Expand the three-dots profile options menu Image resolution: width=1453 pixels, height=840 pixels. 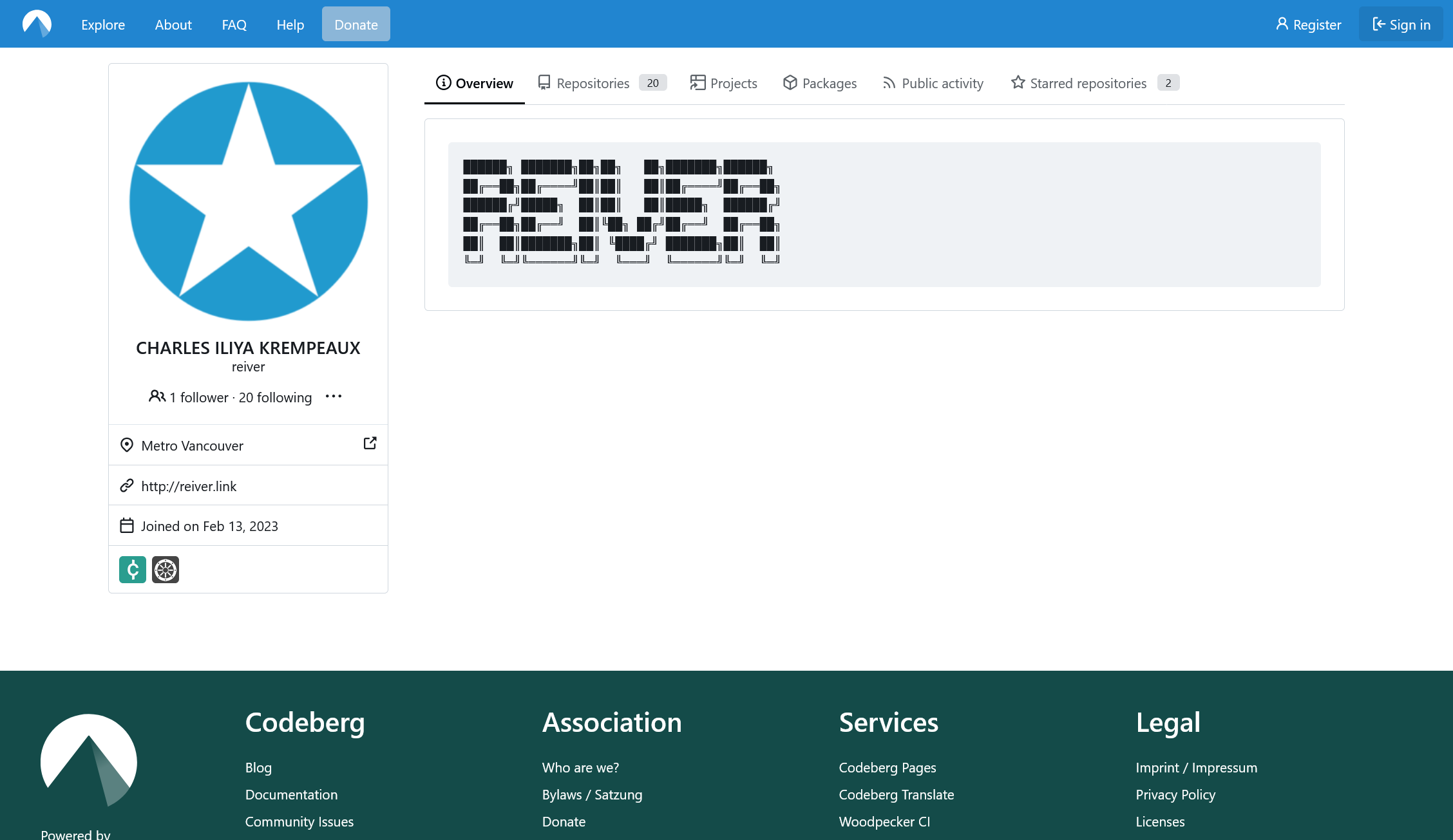point(334,397)
